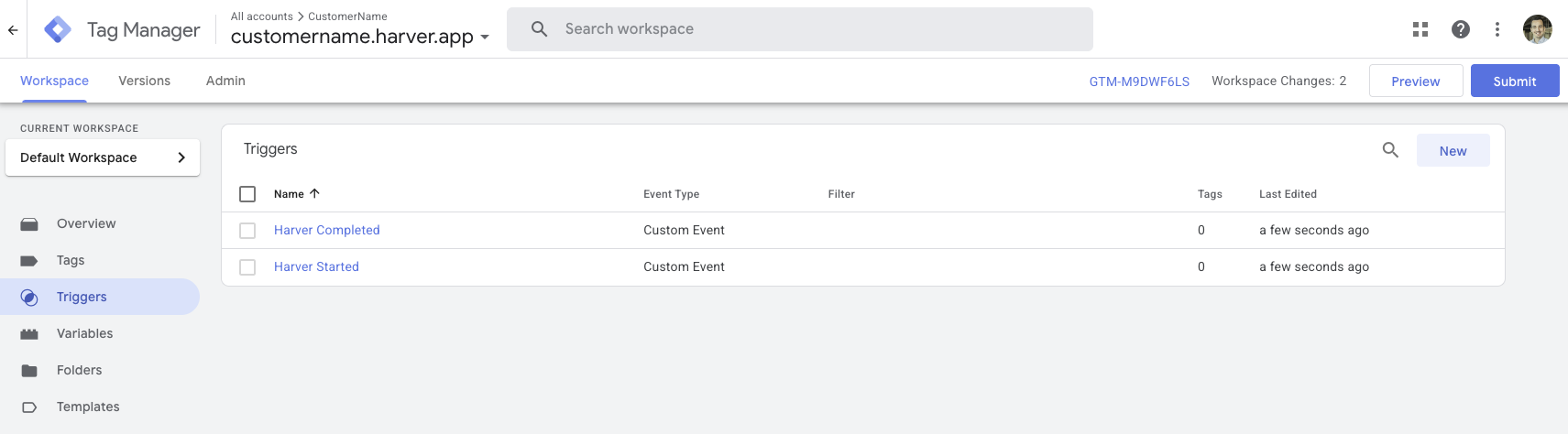Screen dimensions: 1568x434
Task: Open the three-dot more options menu
Action: click(1497, 29)
